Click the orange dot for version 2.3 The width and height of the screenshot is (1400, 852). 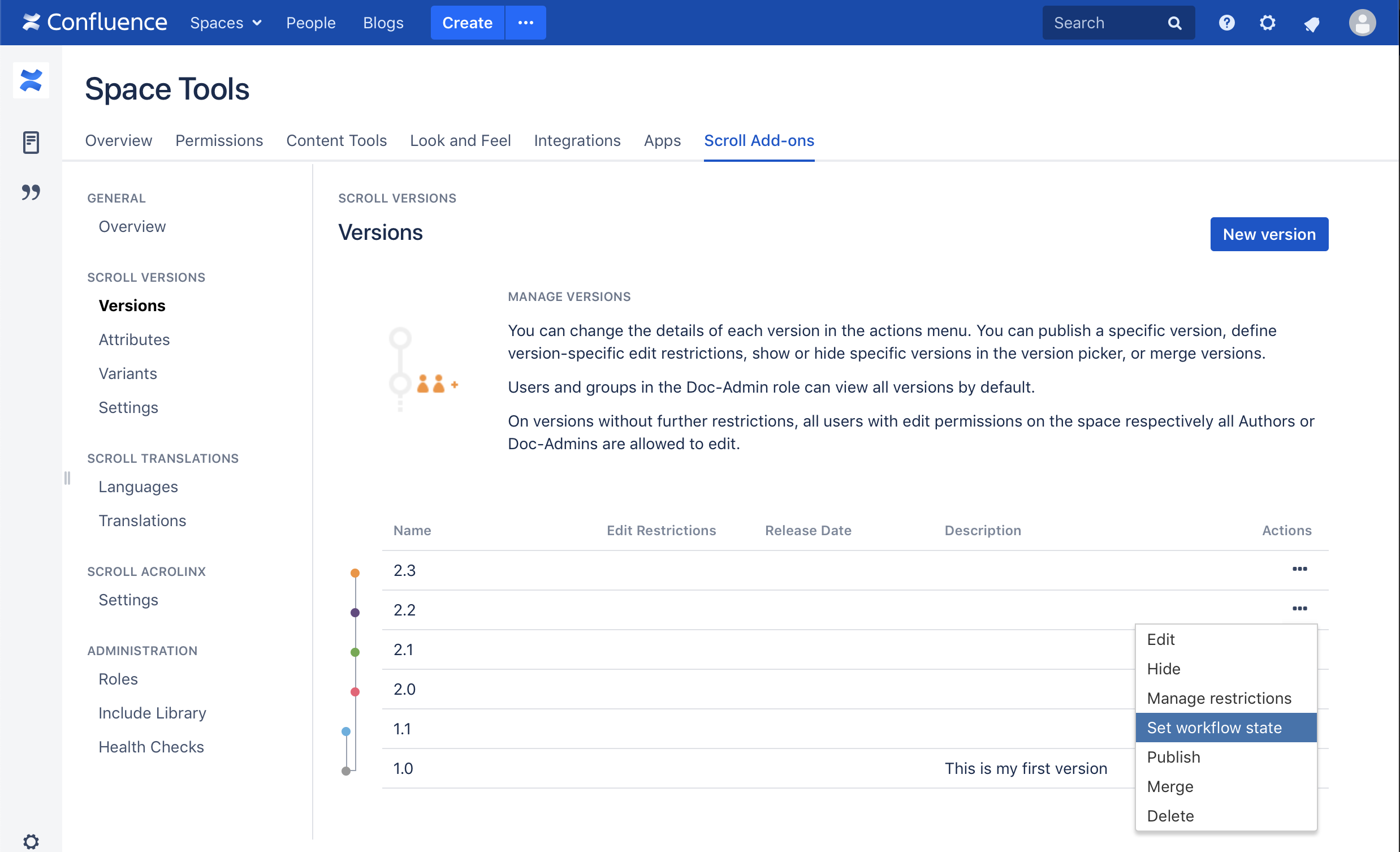click(x=355, y=573)
